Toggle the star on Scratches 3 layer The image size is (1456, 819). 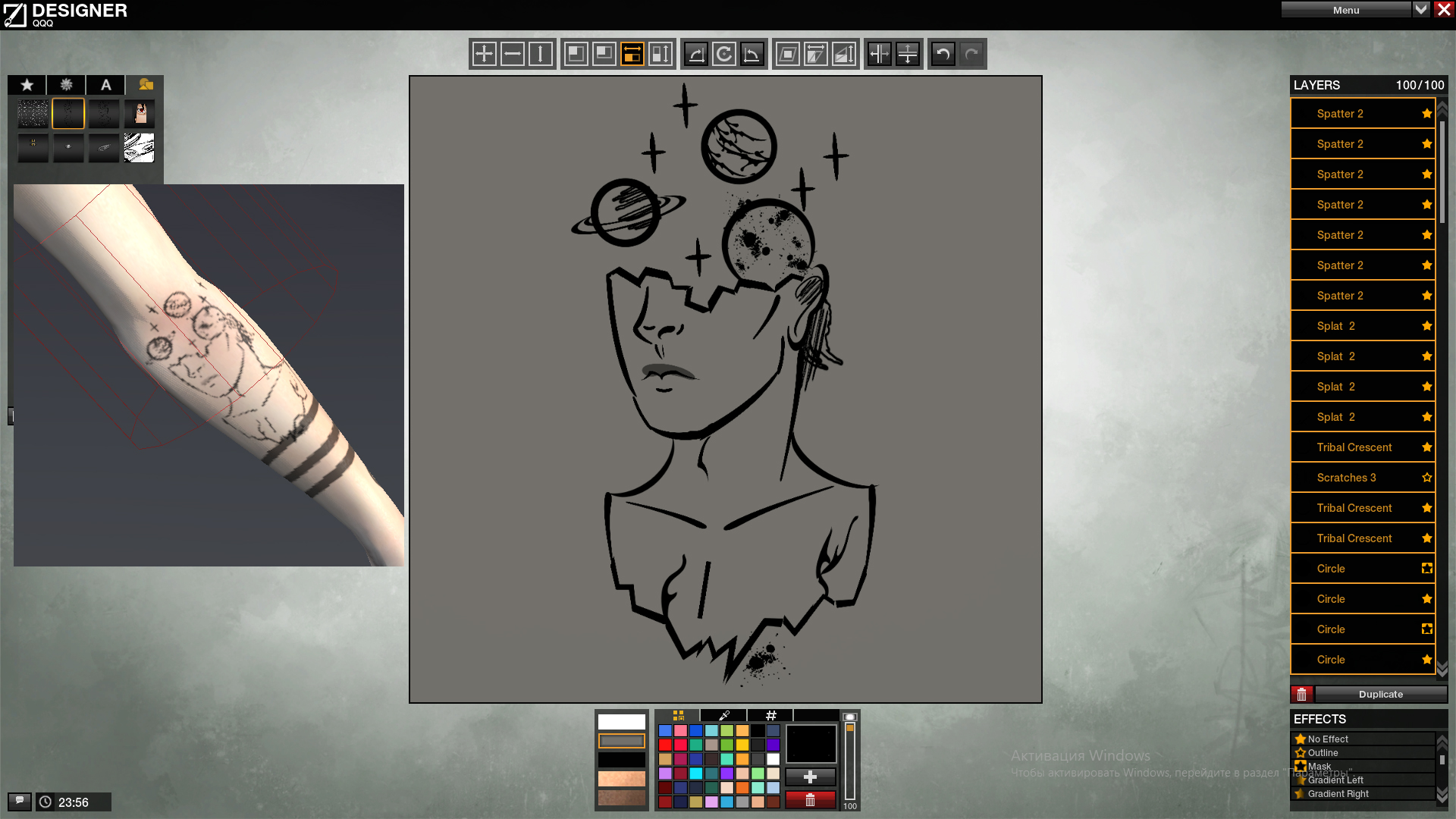tap(1427, 478)
